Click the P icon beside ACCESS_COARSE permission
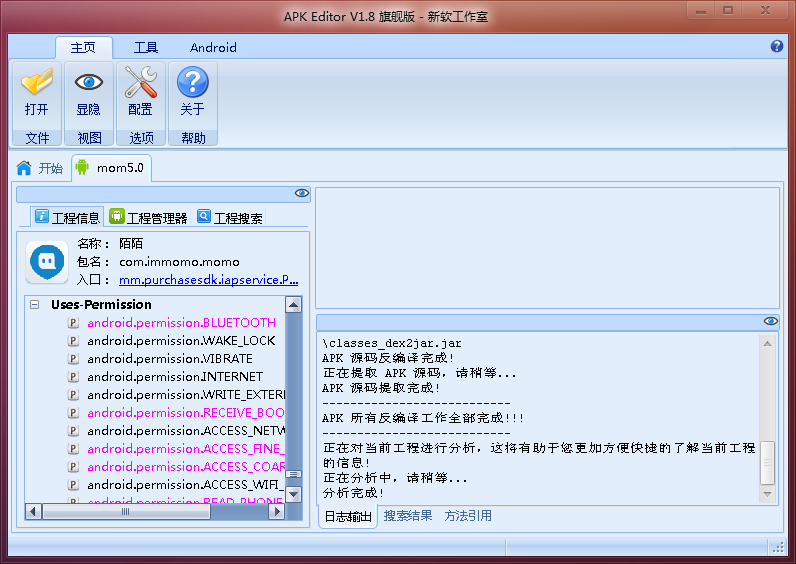Screen dimensions: 796x564 click(74, 467)
